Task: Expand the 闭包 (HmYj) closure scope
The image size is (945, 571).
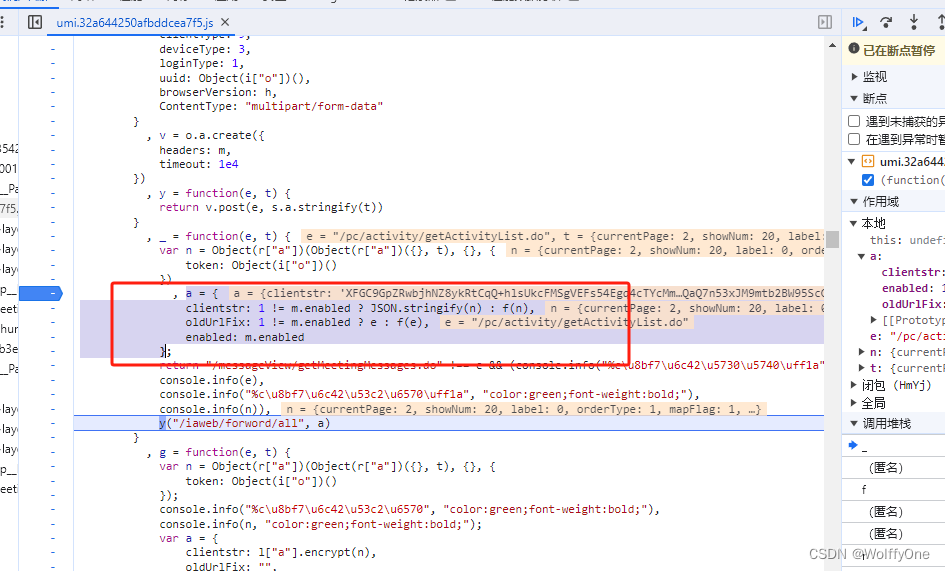Action: (853, 385)
